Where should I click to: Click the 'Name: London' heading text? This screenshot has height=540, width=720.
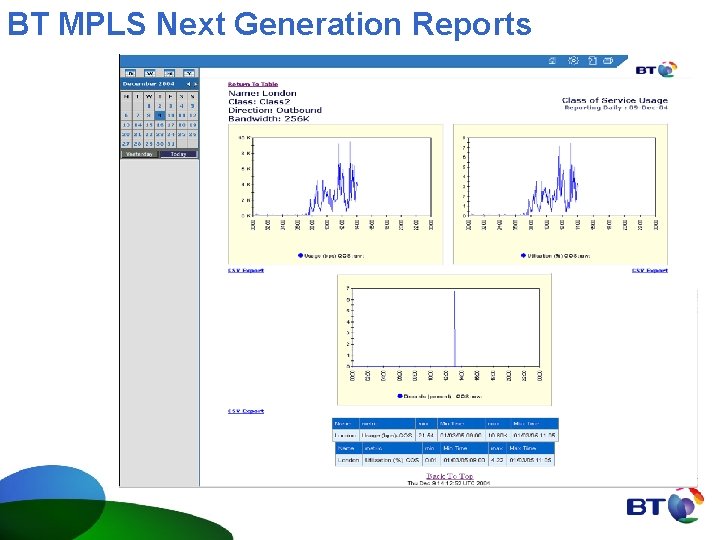[x=262, y=93]
